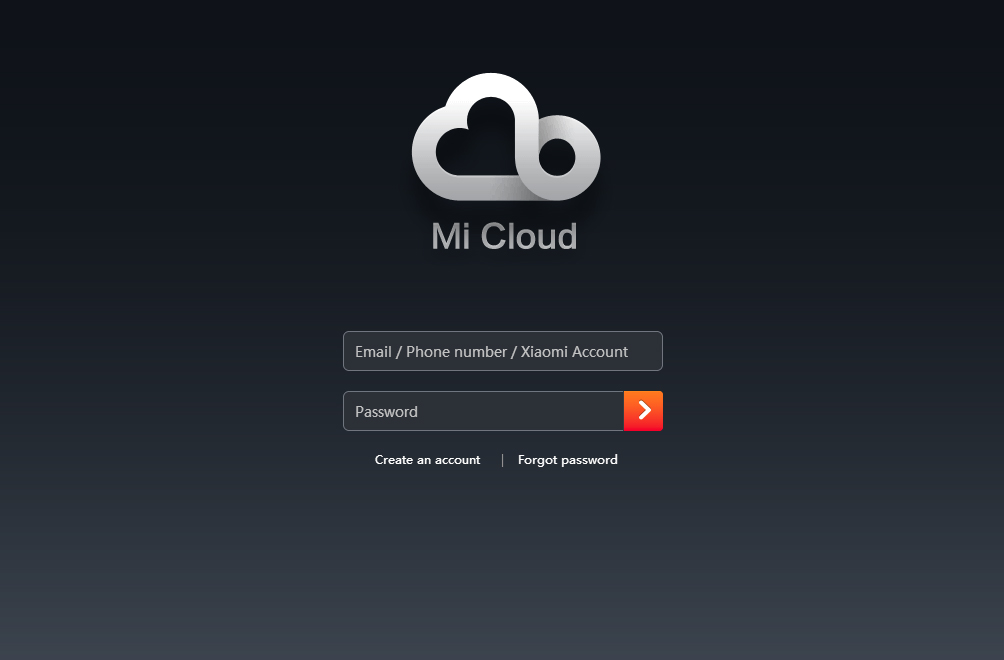Click the Mi Cloud title text
1004x660 pixels.
pyautogui.click(x=505, y=236)
